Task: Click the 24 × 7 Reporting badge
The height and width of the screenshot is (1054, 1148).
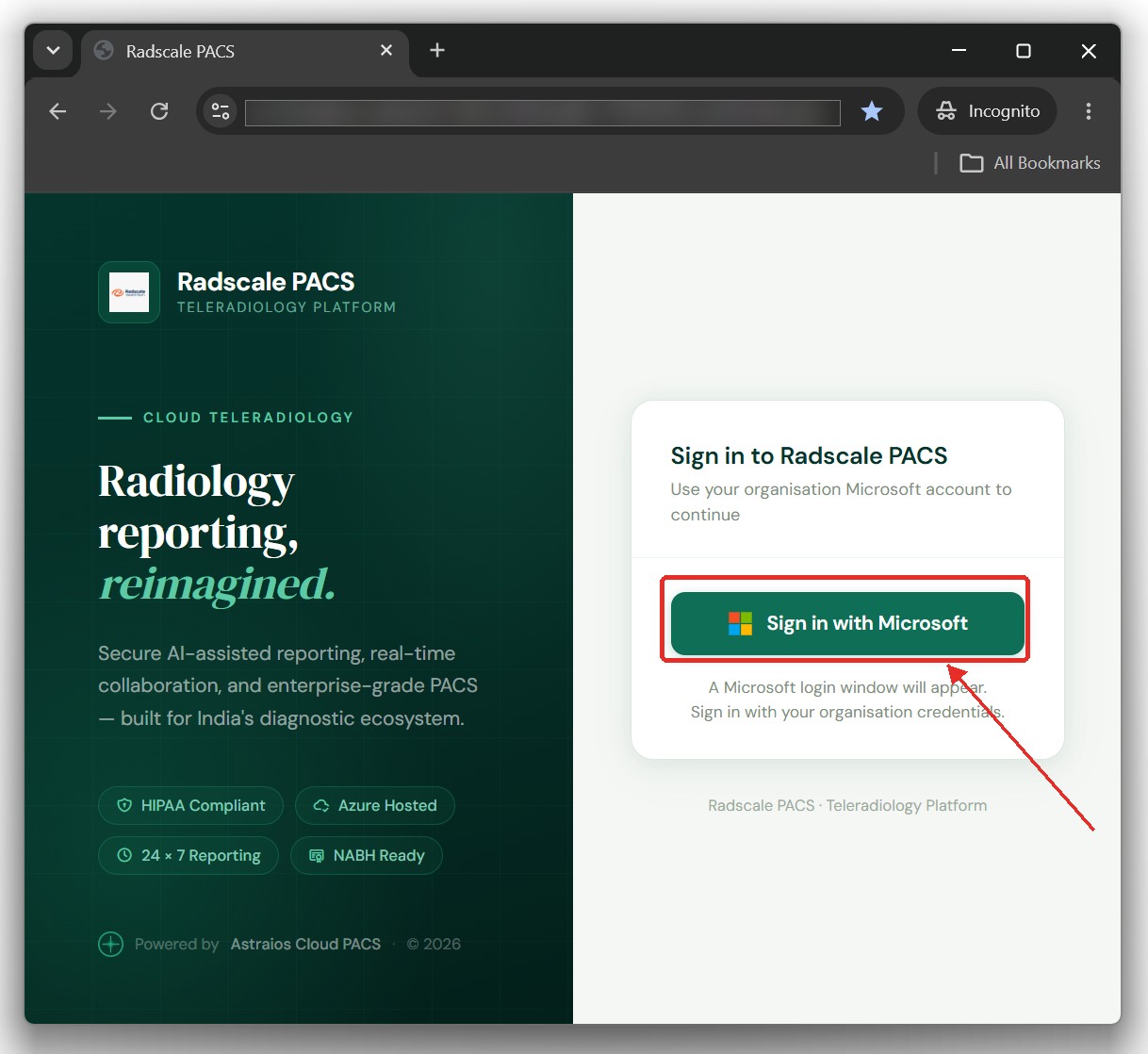Action: [189, 855]
